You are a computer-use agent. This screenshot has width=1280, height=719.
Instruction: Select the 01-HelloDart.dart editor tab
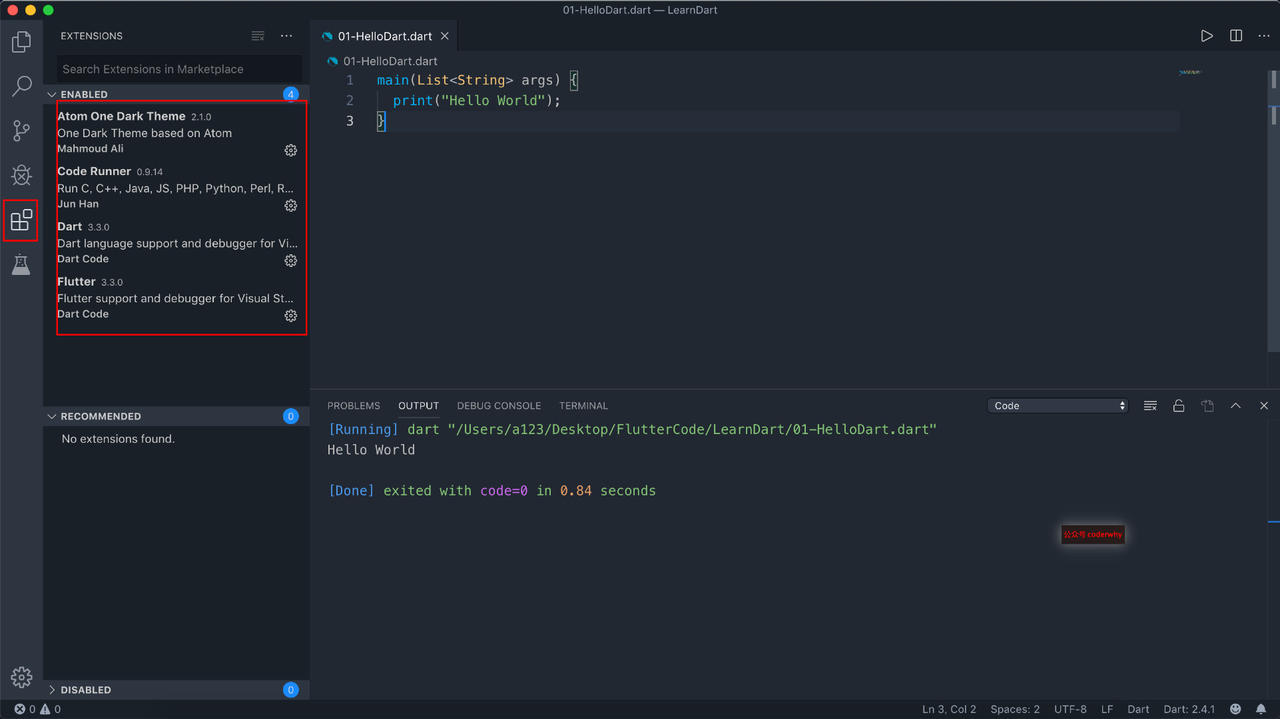386,36
